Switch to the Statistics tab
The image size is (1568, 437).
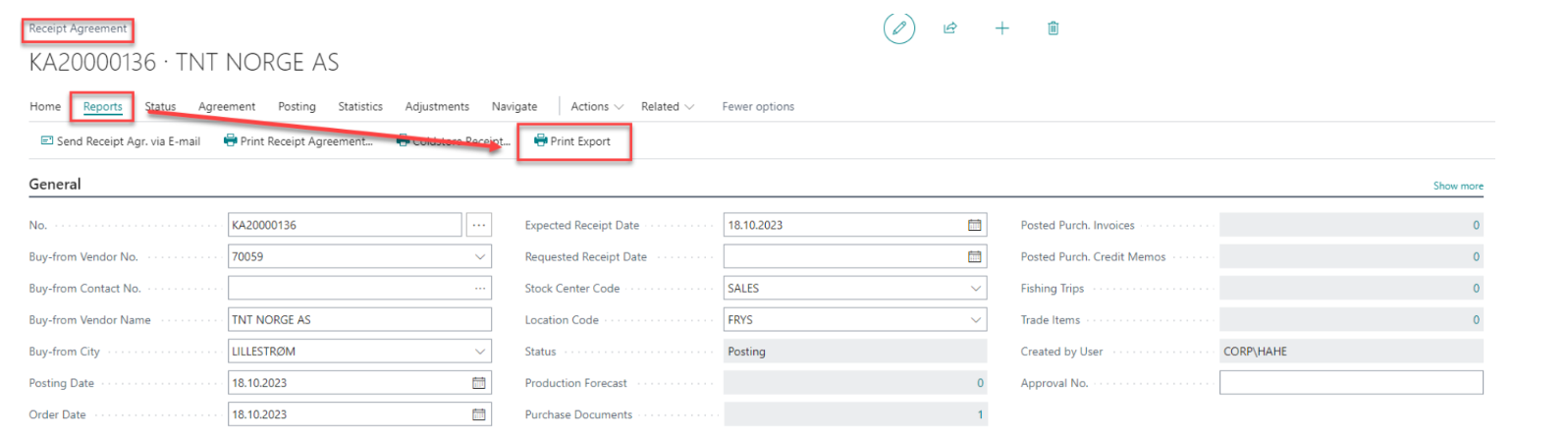(359, 107)
